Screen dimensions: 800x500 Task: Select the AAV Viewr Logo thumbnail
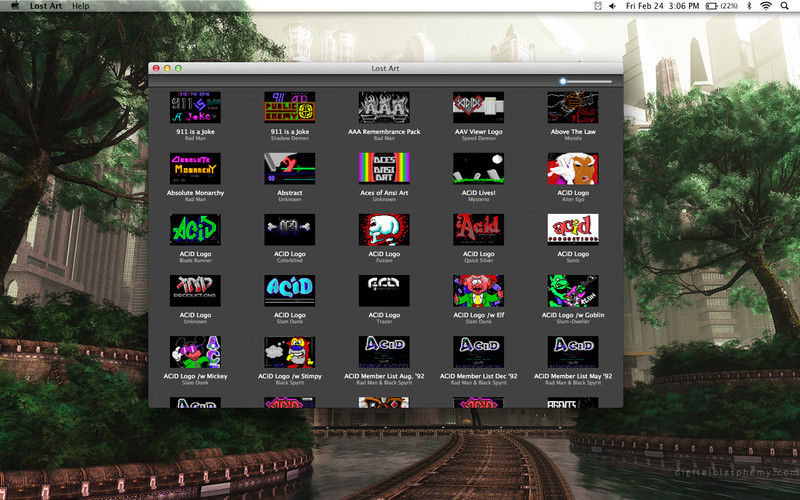478,108
